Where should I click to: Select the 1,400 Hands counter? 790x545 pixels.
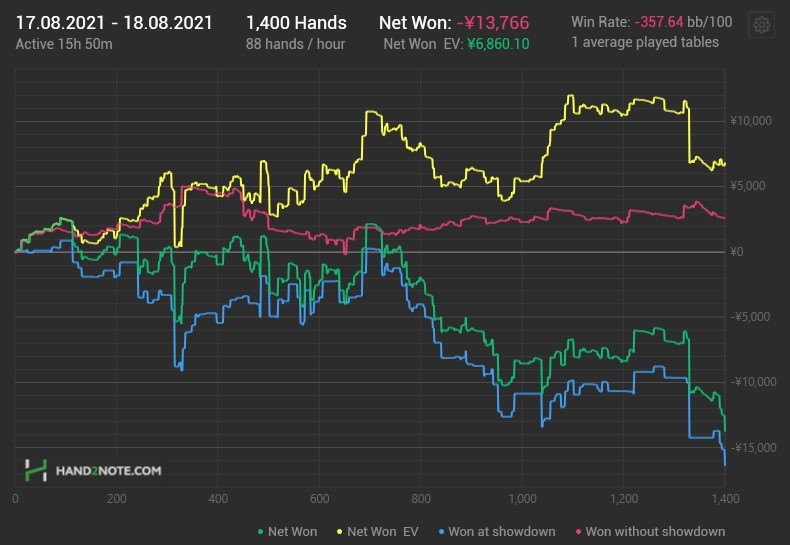point(296,22)
